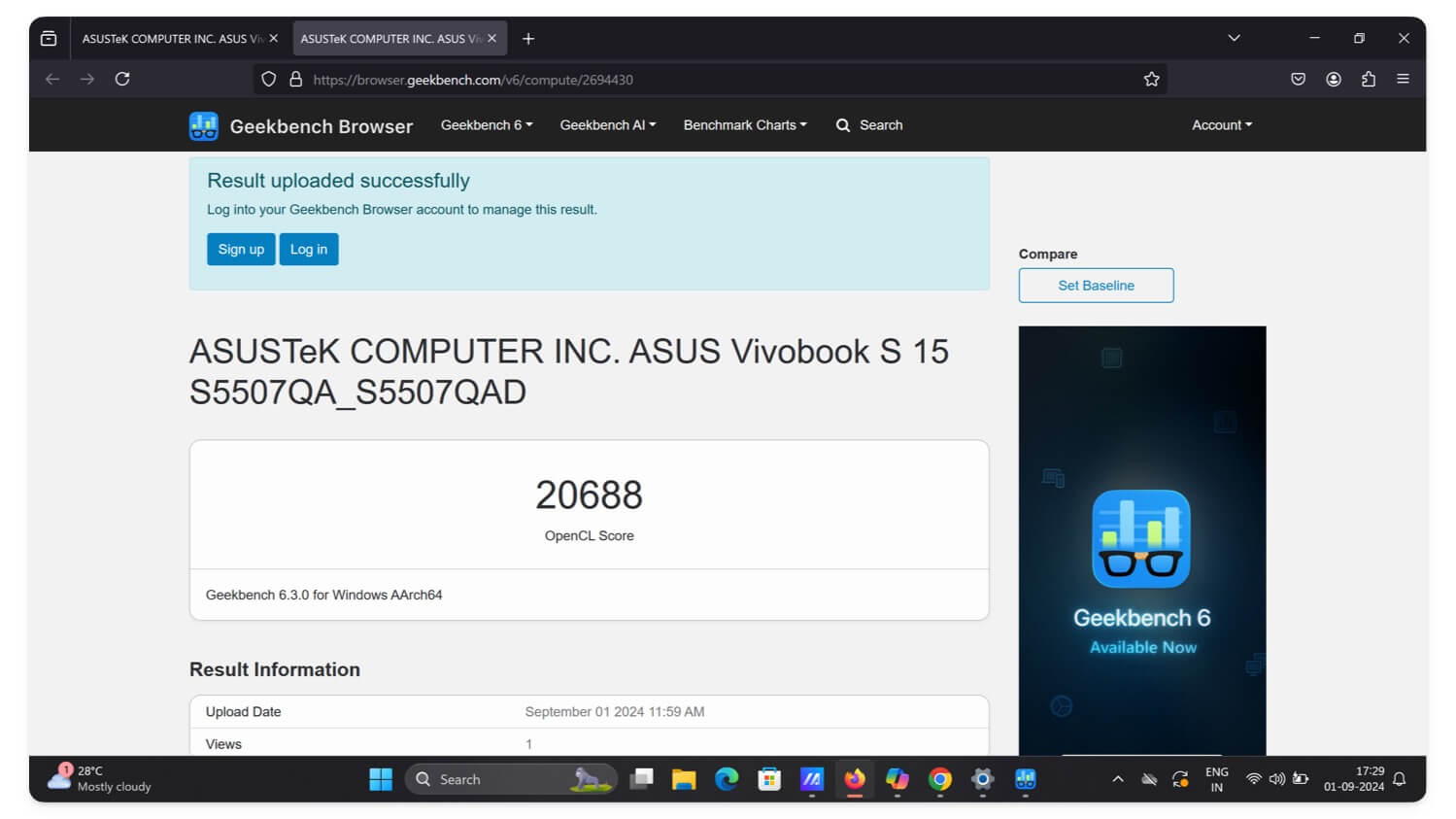Click the Sign up button

[240, 249]
